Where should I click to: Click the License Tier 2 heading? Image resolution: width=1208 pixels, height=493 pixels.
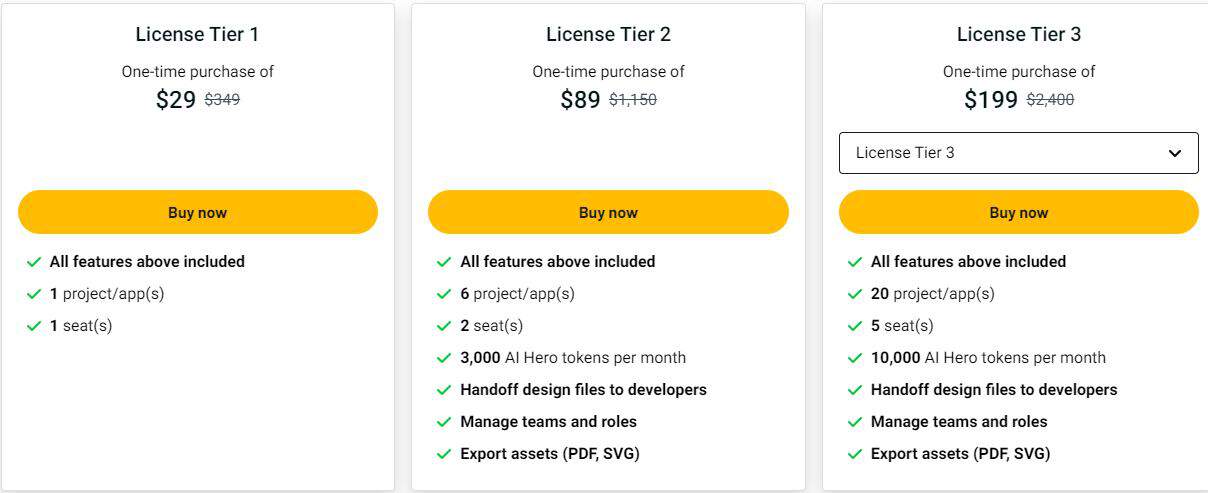click(608, 34)
